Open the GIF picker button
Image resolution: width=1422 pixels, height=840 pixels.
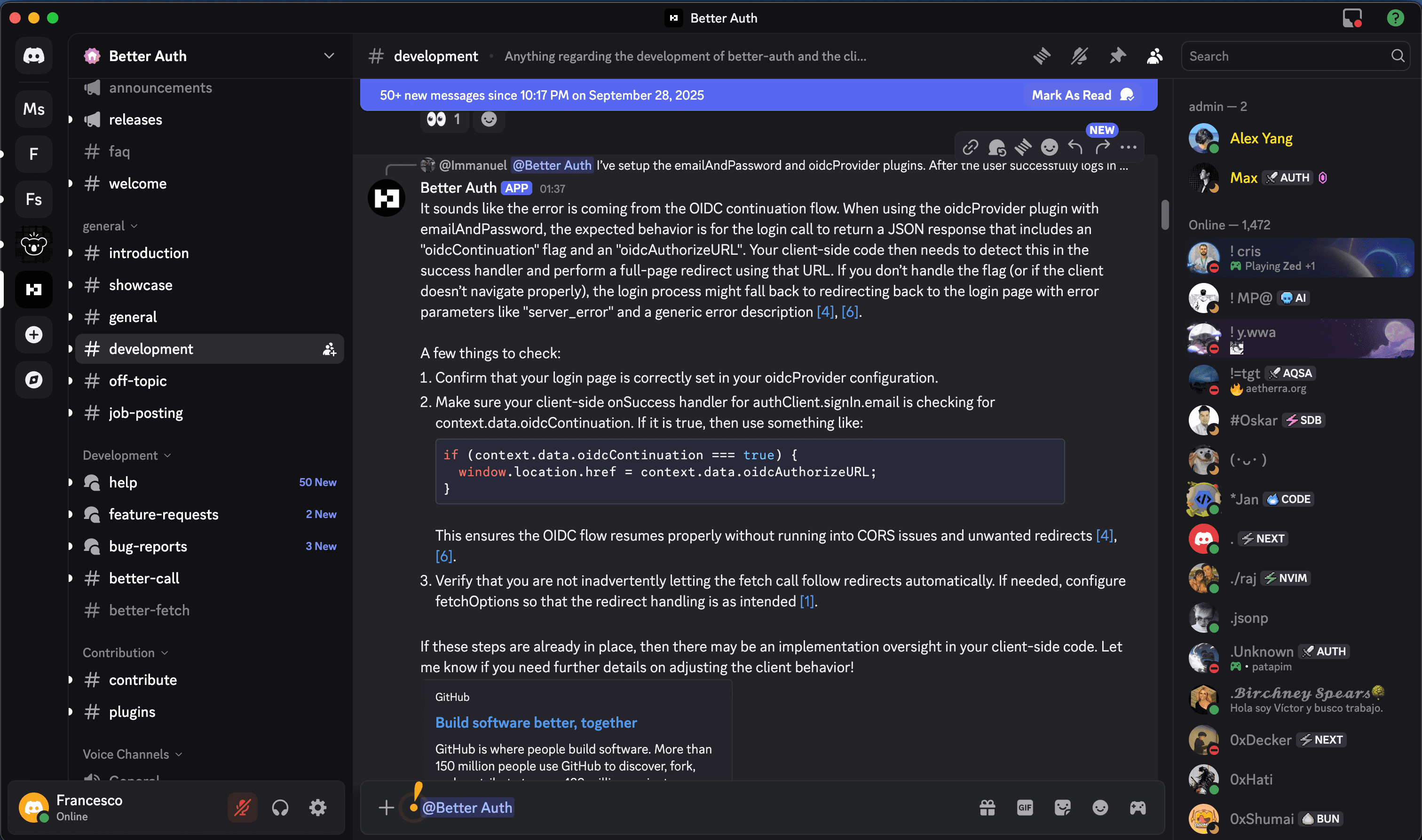click(x=1025, y=808)
